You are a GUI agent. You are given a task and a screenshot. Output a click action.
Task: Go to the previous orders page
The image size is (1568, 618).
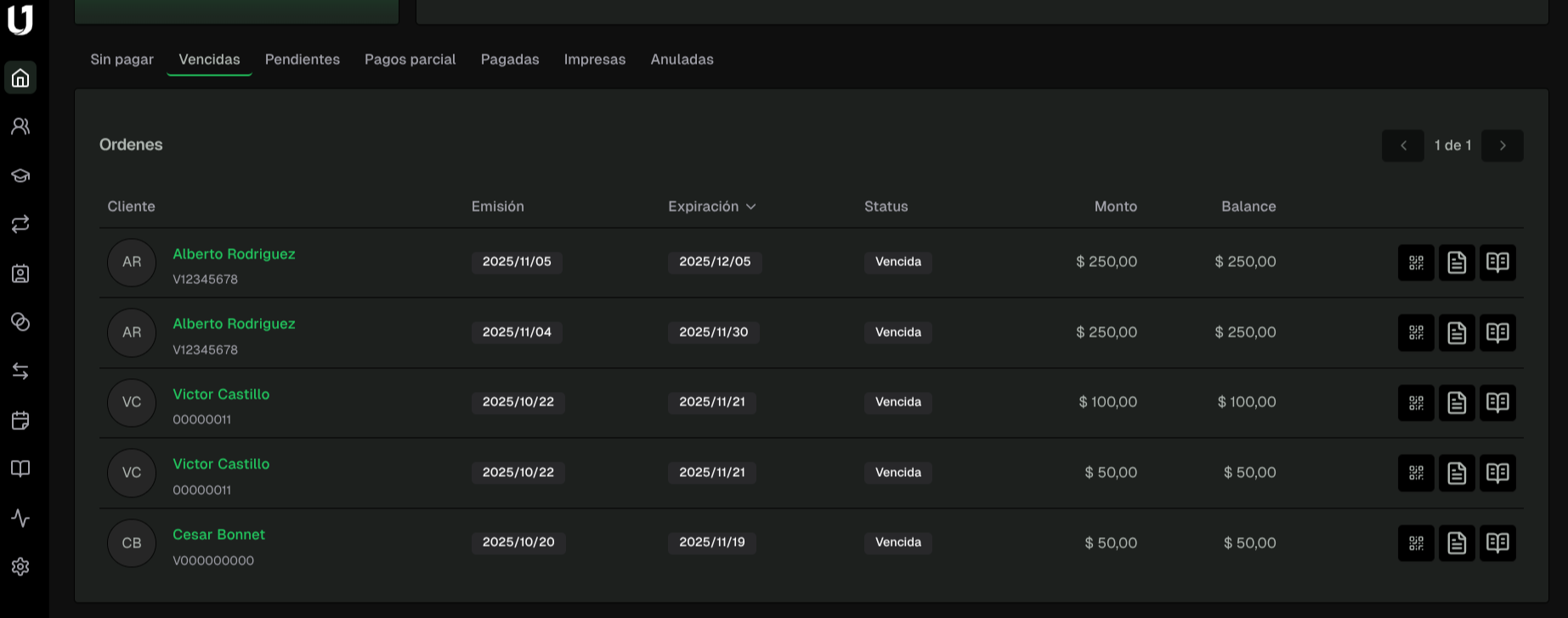(x=1403, y=145)
